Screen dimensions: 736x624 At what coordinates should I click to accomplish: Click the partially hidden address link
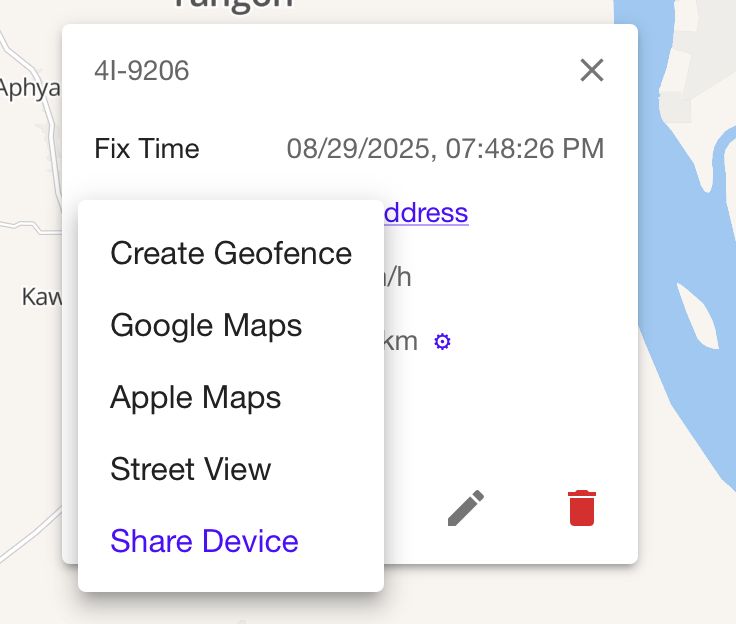tap(426, 212)
